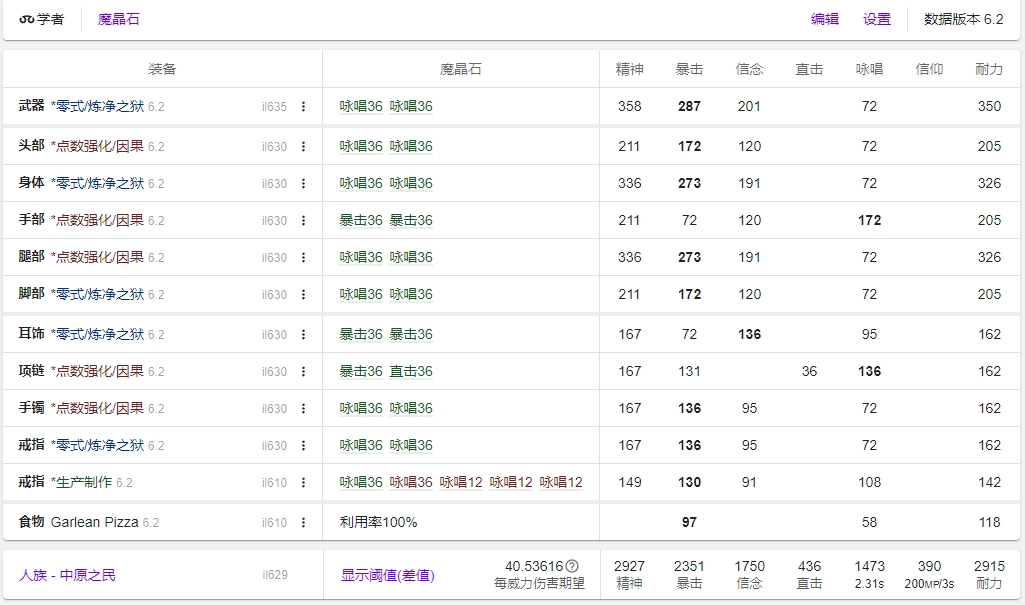1025x605 pixels.
Task: Select weapon item *零式/炼净之狱
Action: click(97, 107)
